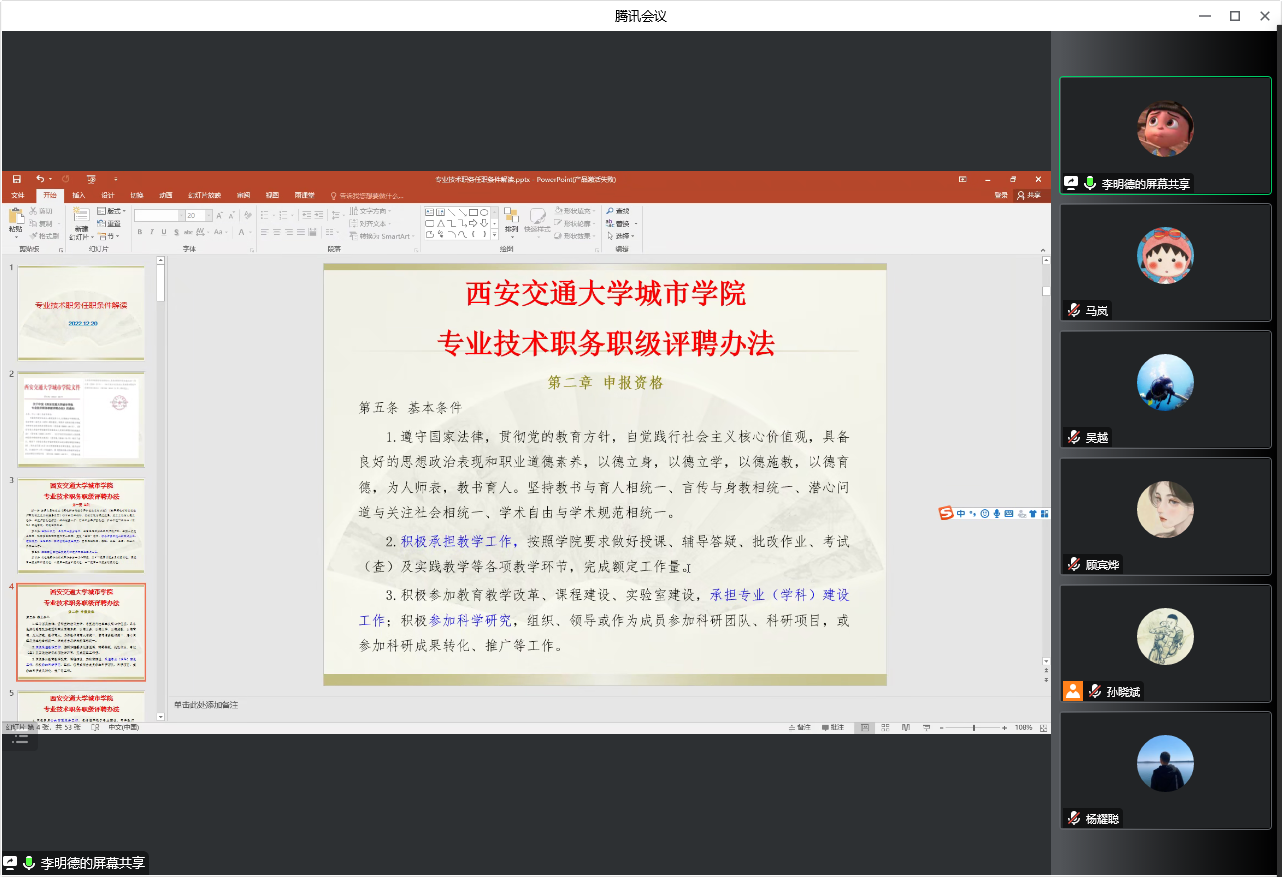1282x877 pixels.
Task: Switch to Reading view in the status bar
Action: tap(905, 728)
